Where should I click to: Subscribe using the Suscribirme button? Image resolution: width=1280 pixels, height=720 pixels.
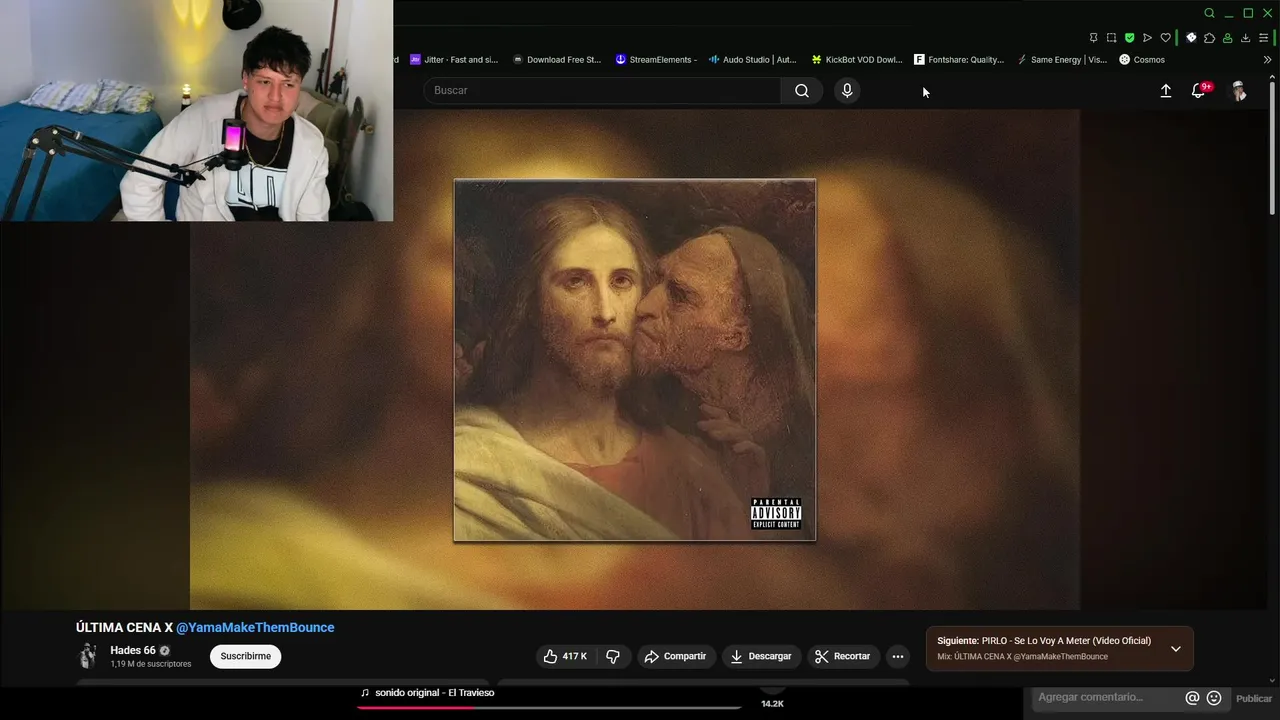(x=245, y=656)
